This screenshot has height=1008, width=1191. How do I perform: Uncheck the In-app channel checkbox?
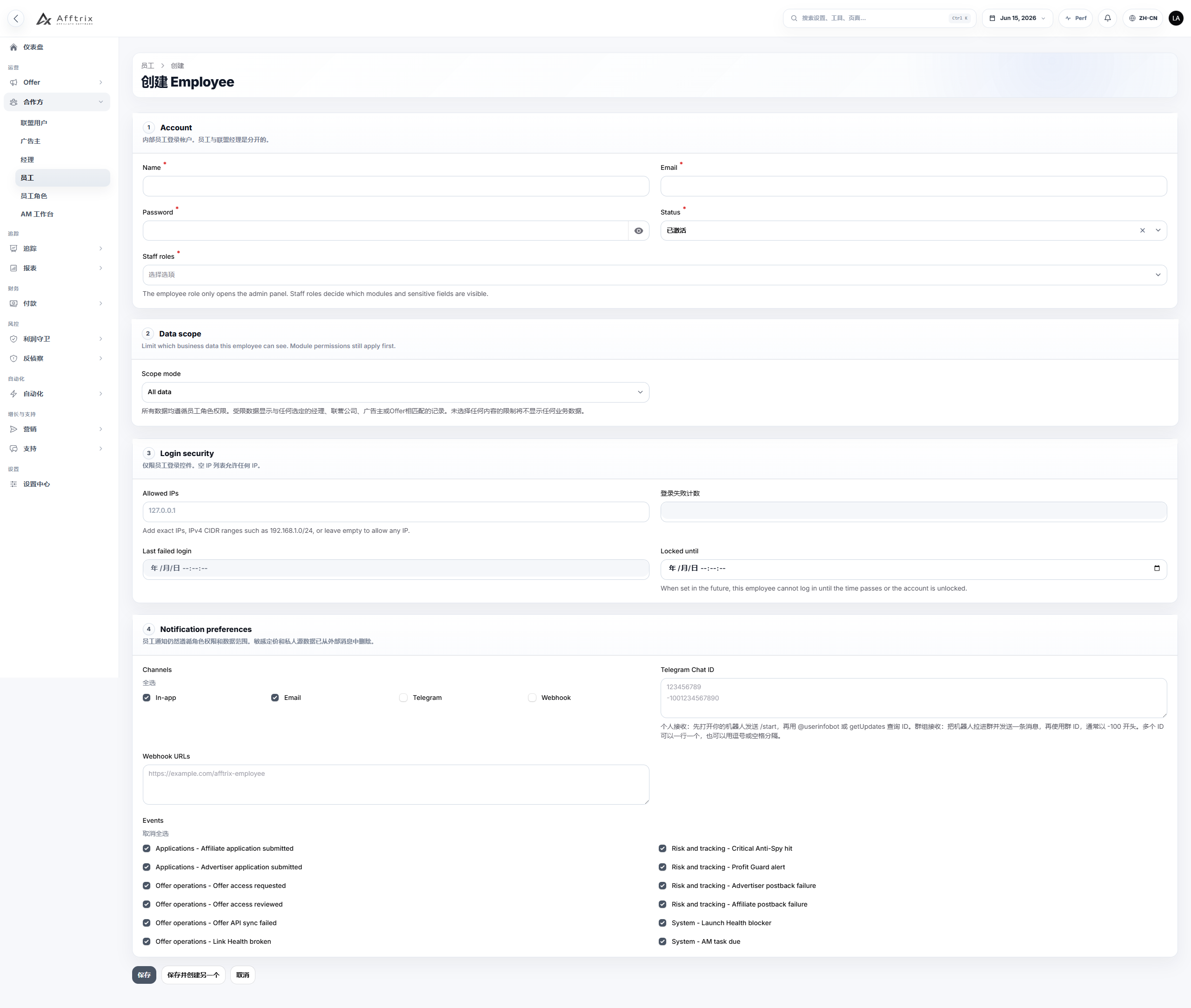point(147,698)
